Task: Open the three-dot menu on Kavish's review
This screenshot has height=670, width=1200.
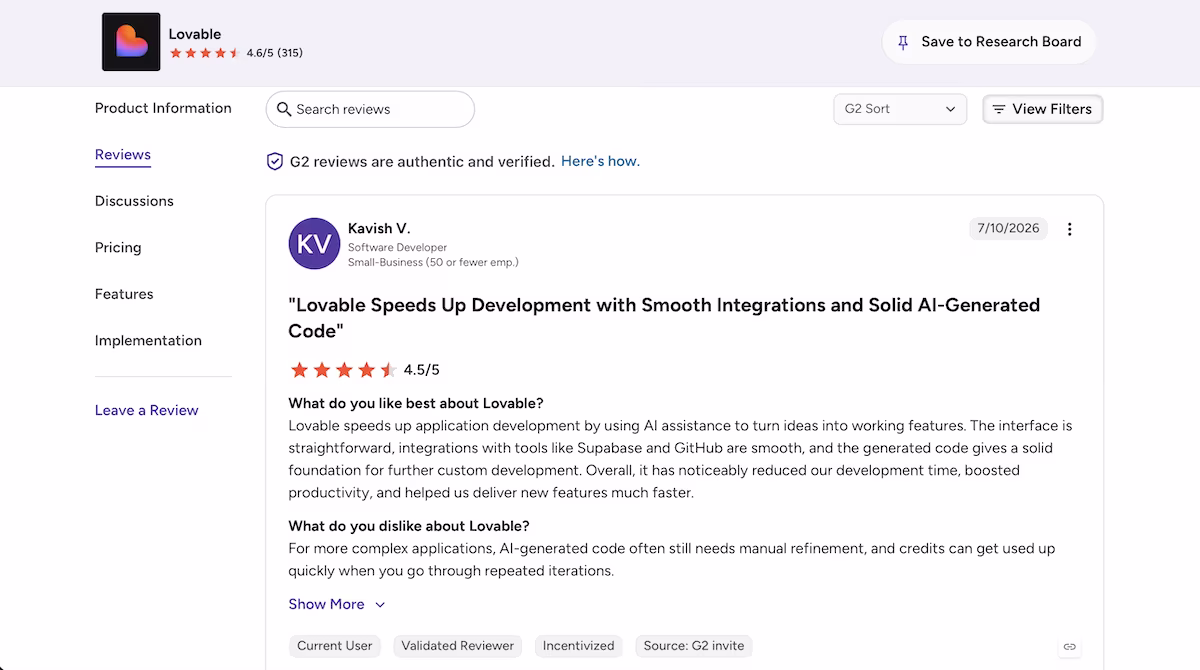Action: tap(1069, 229)
